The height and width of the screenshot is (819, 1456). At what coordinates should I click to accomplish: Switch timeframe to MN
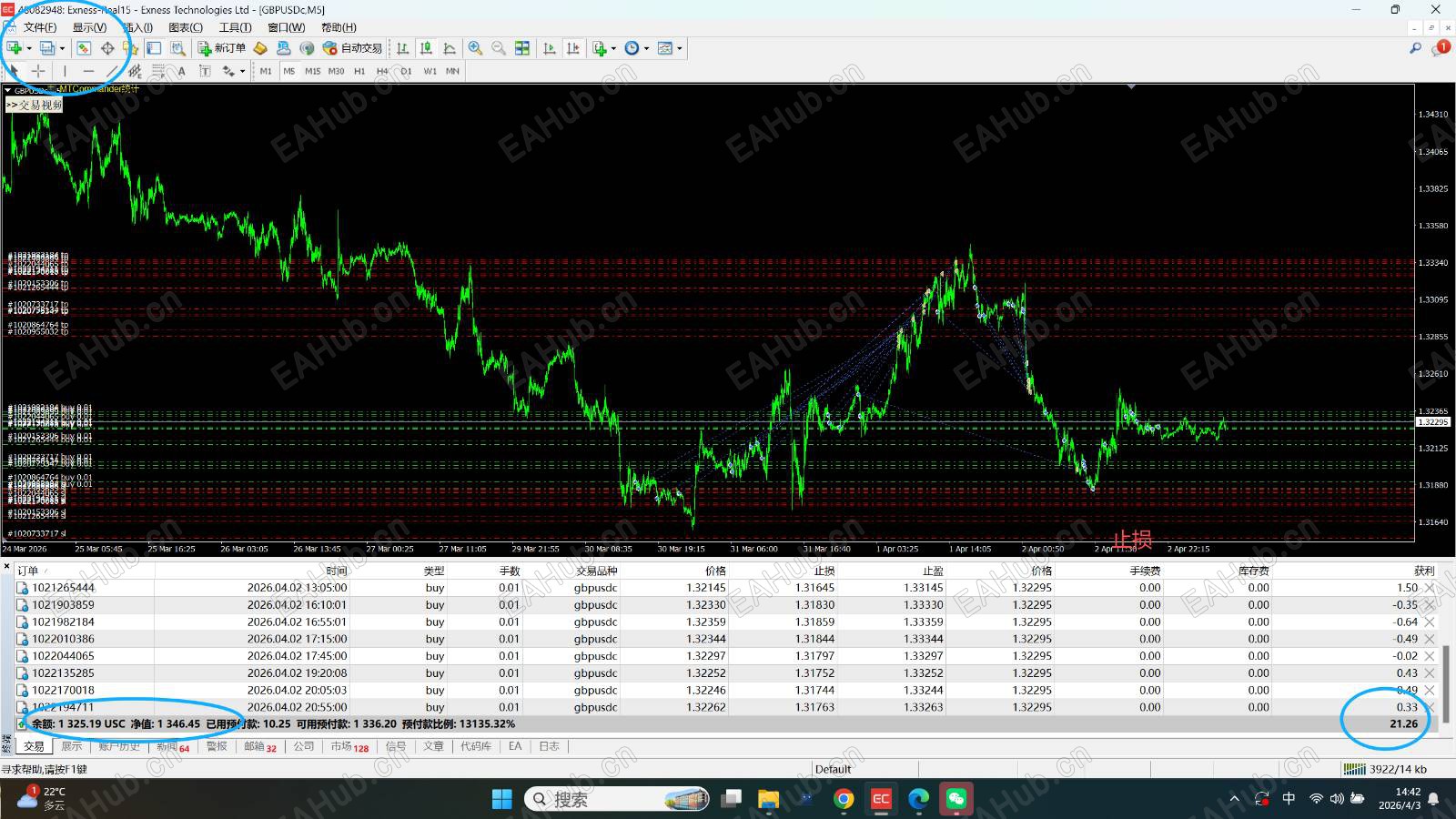452,71
